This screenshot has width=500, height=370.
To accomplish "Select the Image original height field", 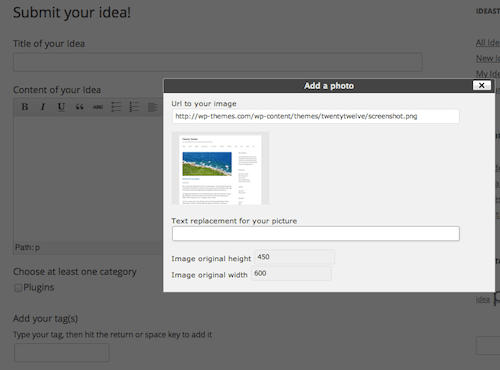I will coord(294,257).
